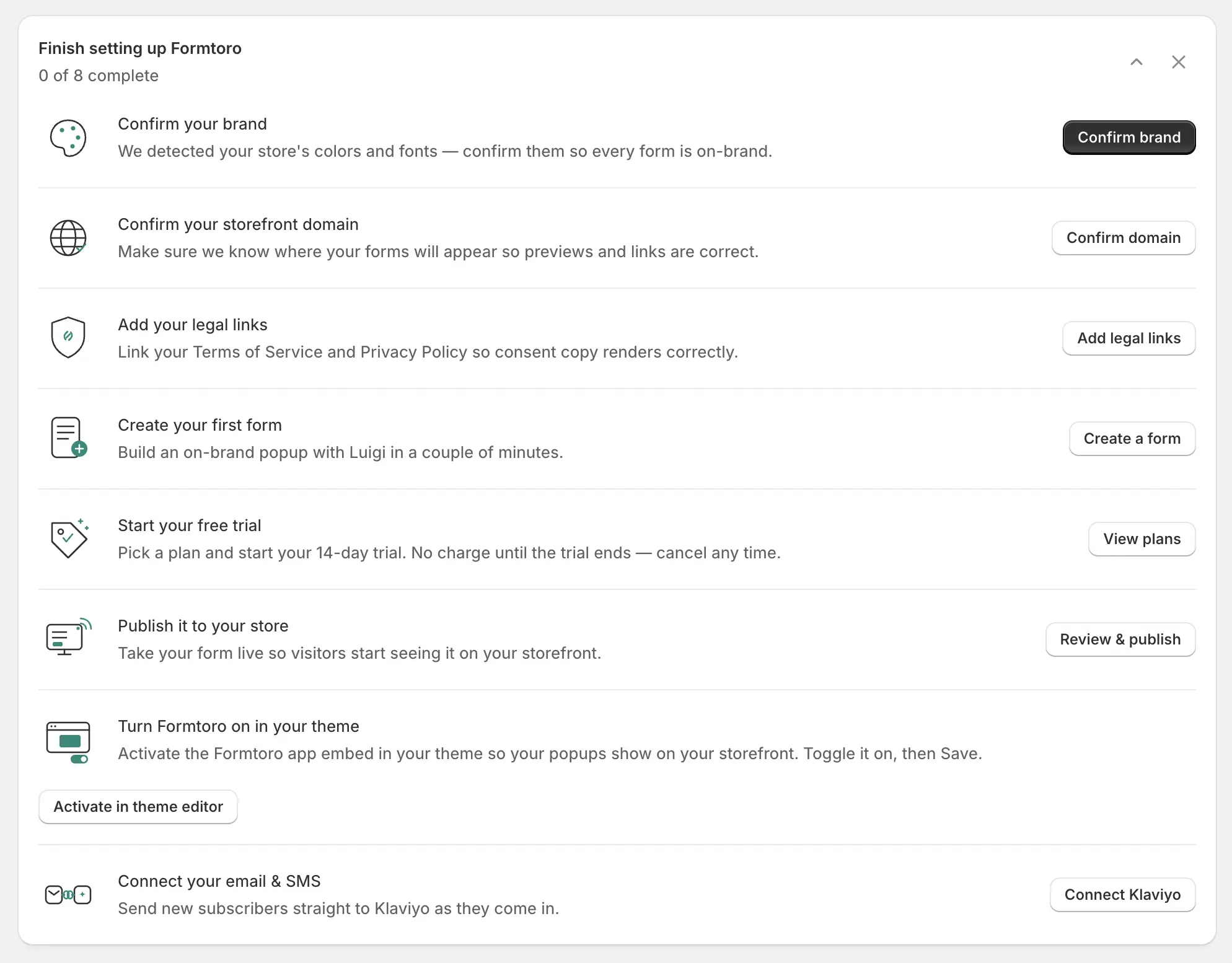
Task: Click the '0 of 8 complete' progress text
Action: pyautogui.click(x=98, y=76)
